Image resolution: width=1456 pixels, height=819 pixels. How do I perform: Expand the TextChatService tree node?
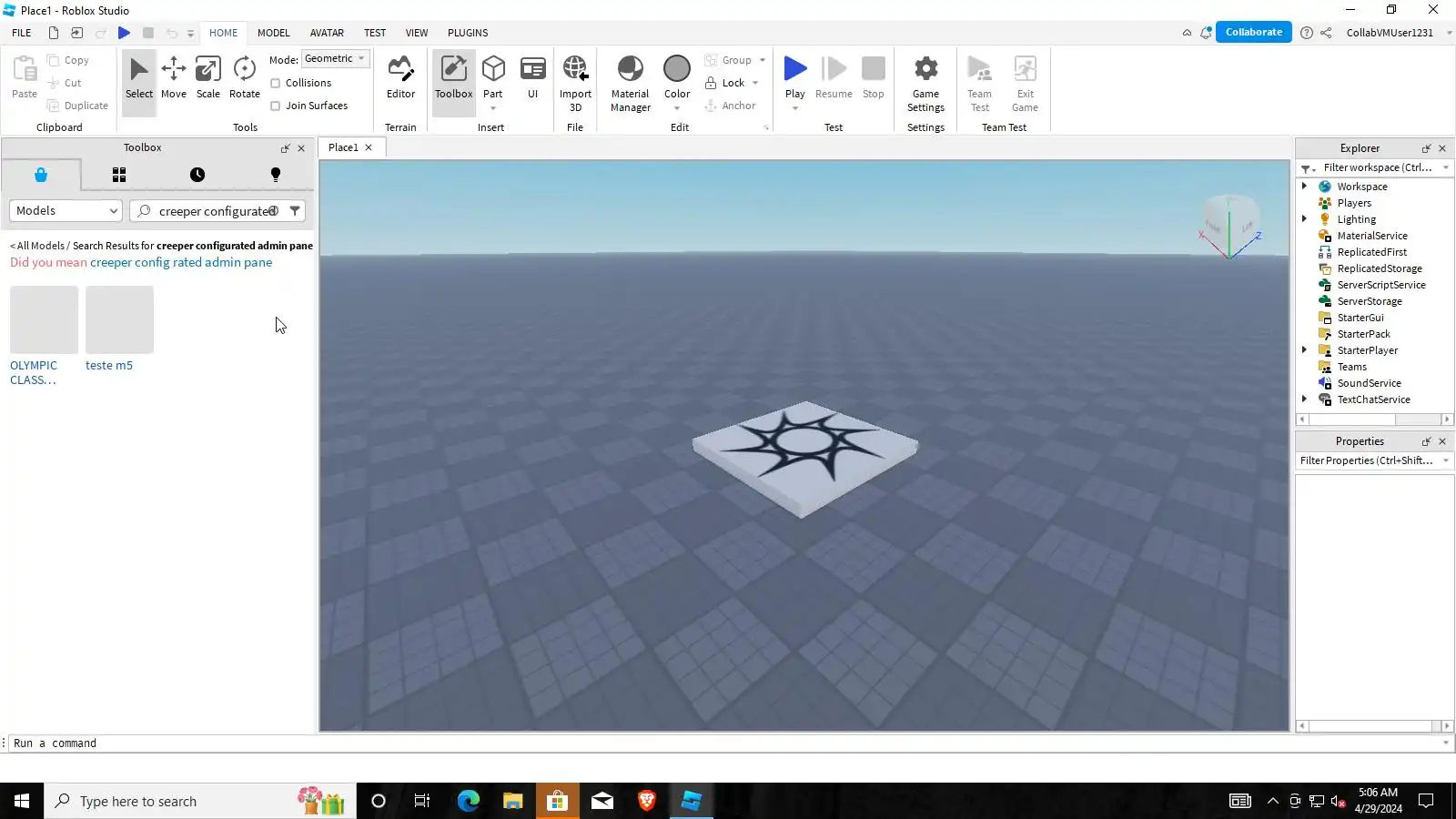(1304, 399)
